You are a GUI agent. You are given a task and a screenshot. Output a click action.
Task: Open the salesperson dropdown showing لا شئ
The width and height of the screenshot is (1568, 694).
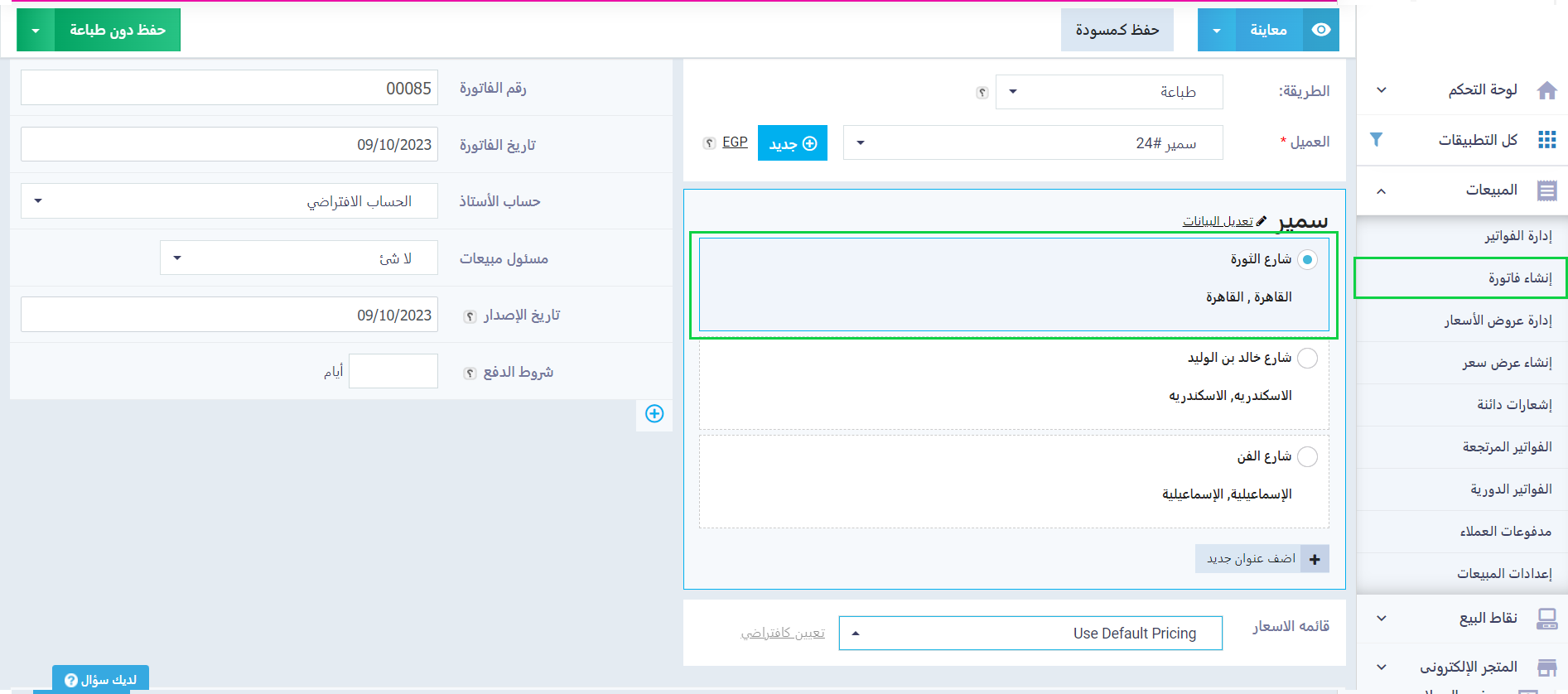(298, 258)
